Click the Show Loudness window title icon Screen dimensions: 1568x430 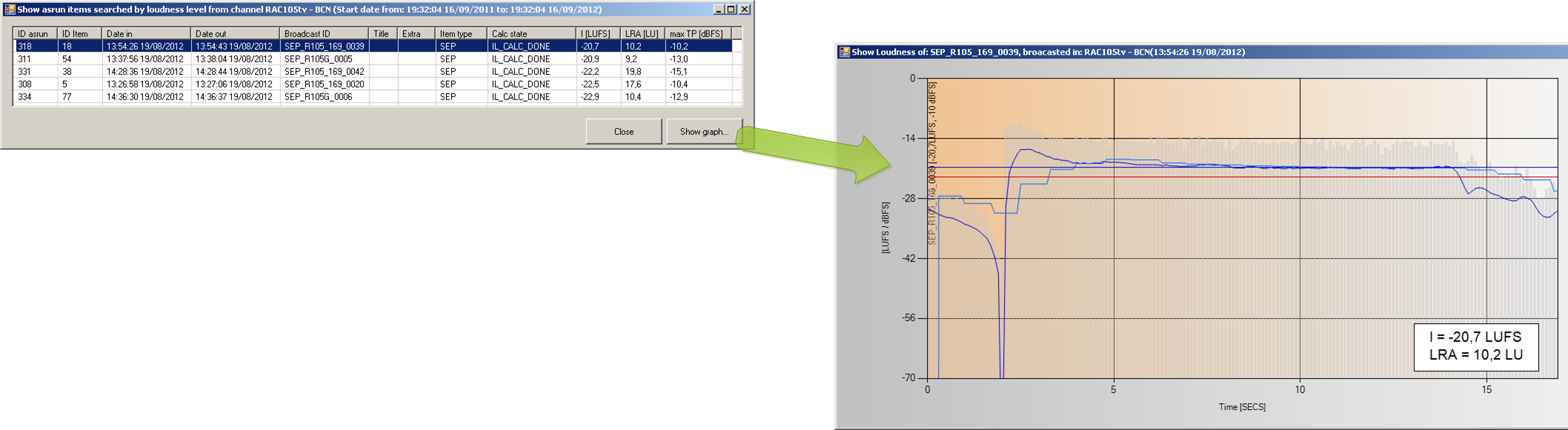tap(844, 52)
